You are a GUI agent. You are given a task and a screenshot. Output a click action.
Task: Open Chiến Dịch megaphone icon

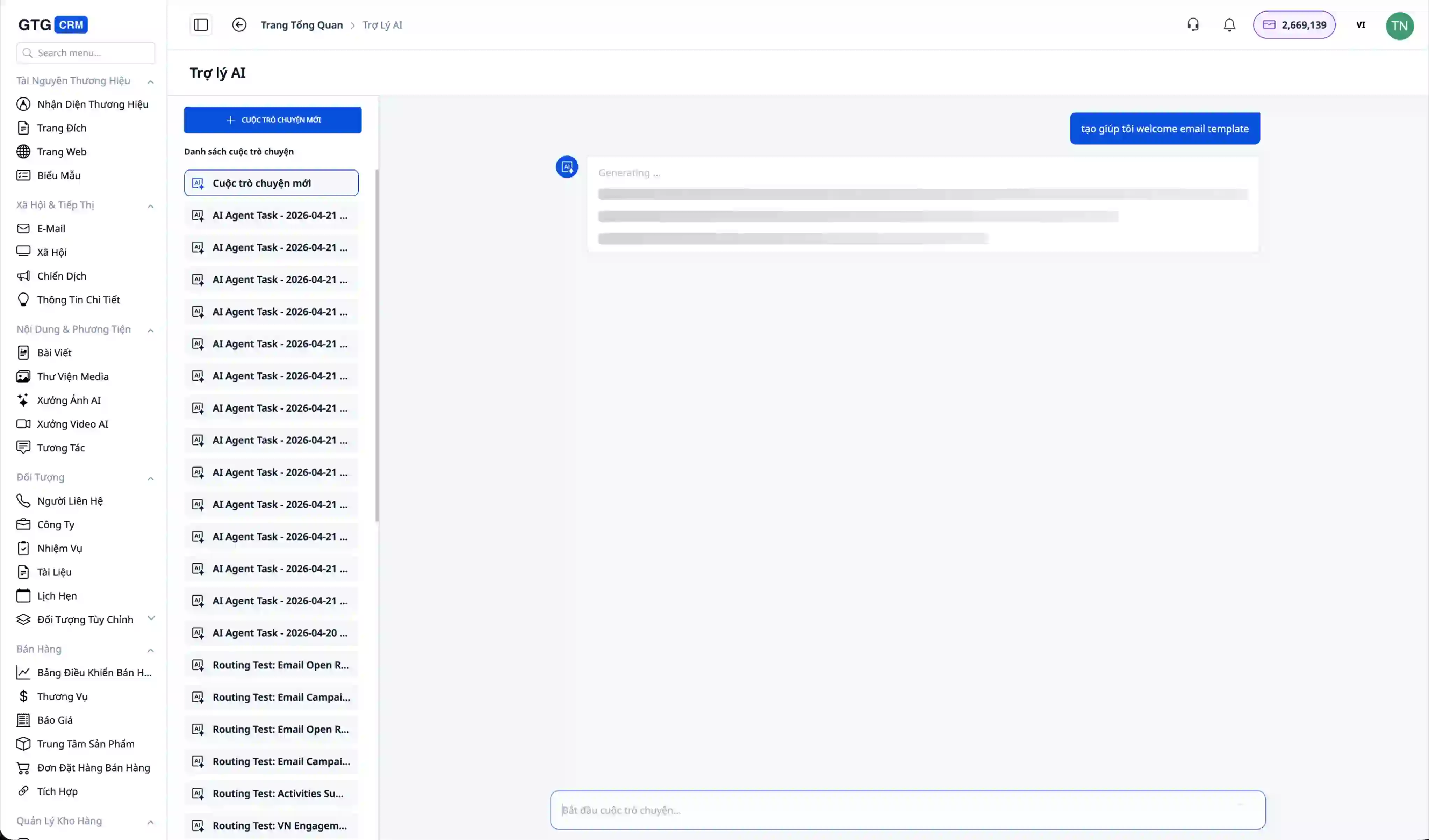(23, 276)
